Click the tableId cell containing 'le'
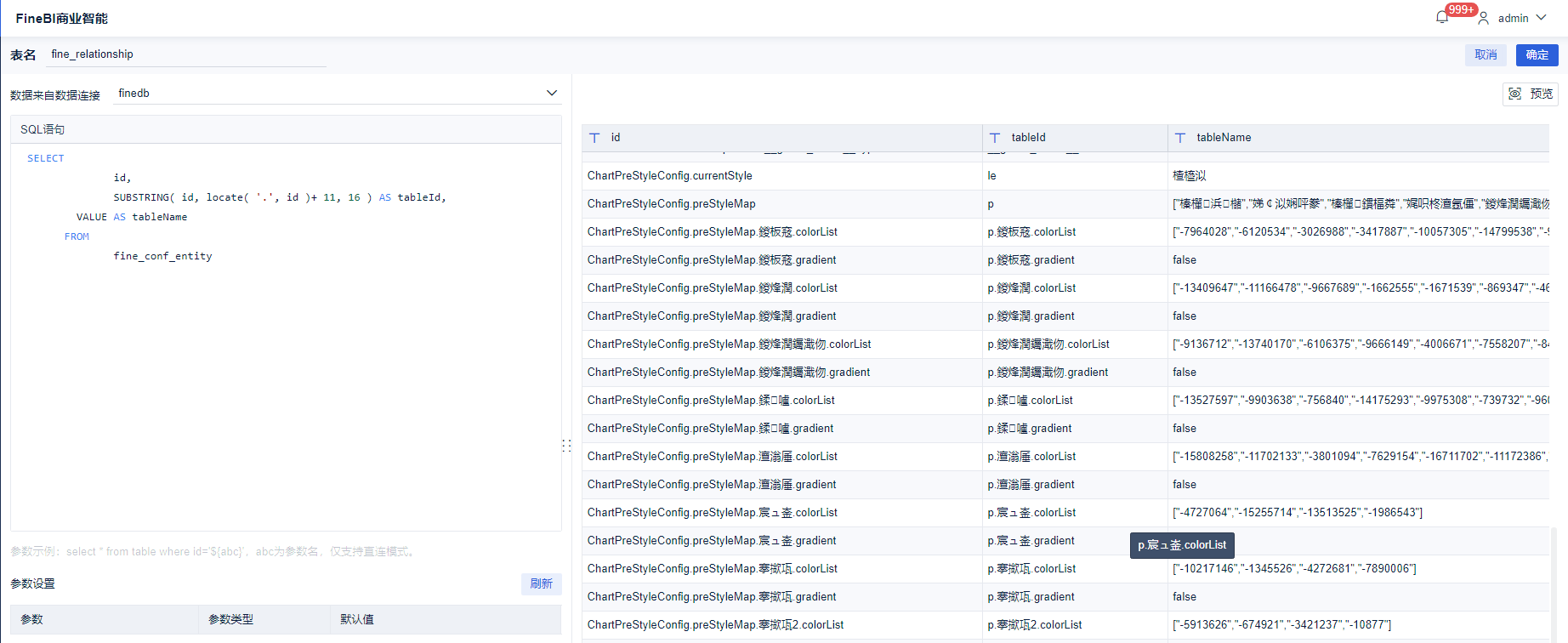 point(1076,176)
